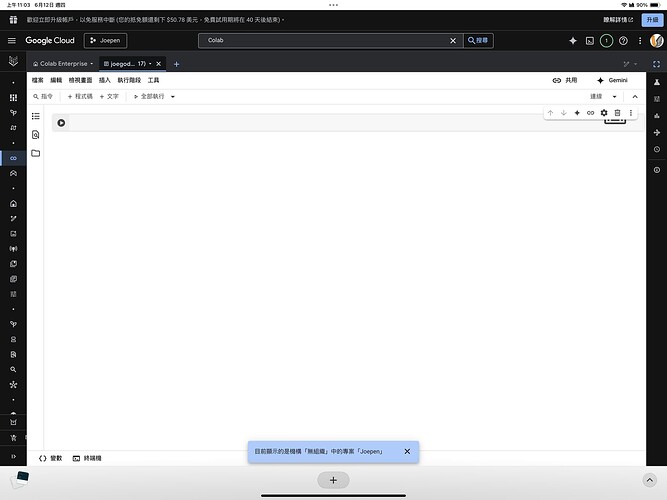Click the 升級 upgrade button
This screenshot has height=500, width=667.
[x=652, y=20]
